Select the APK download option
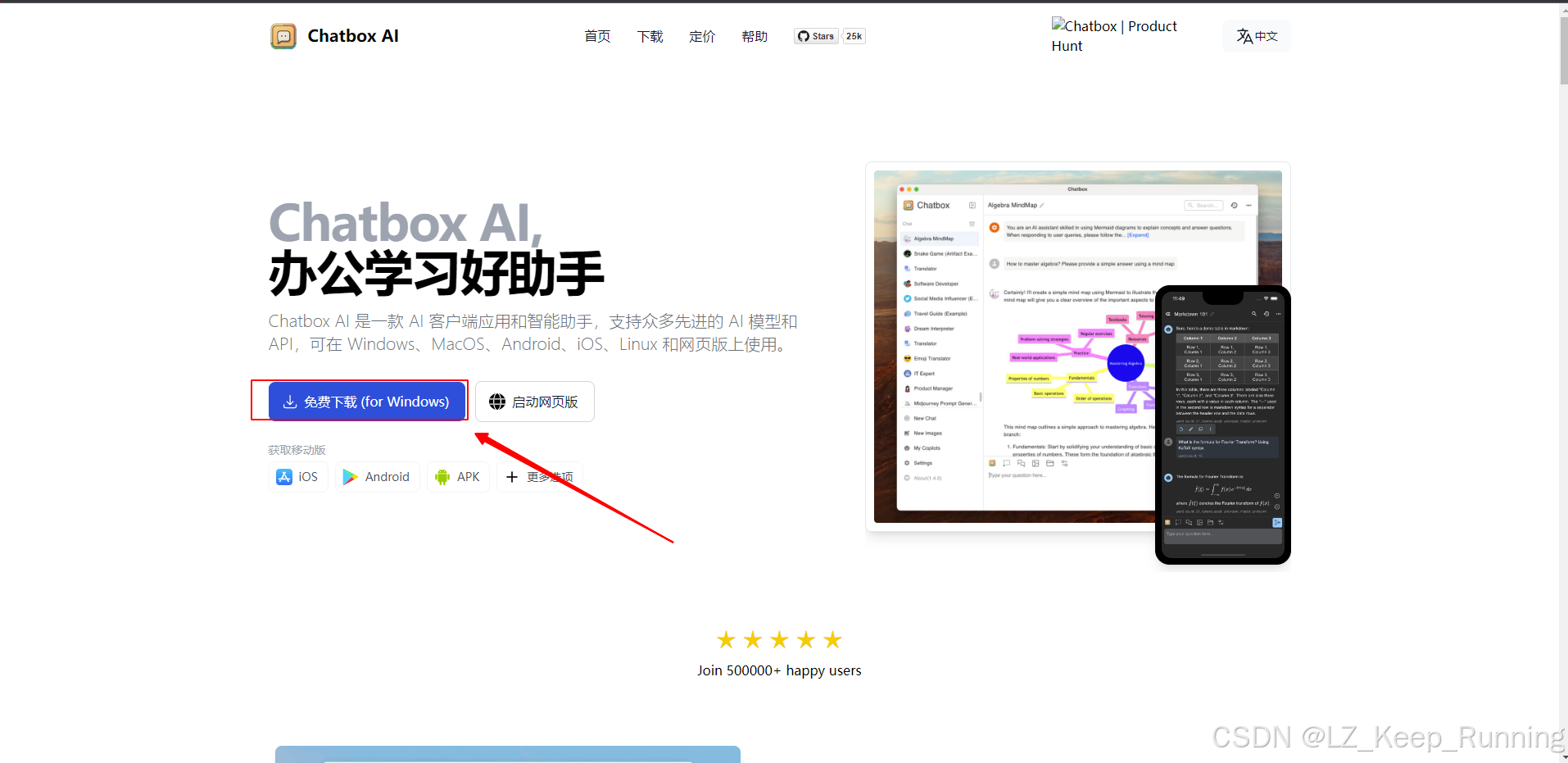The height and width of the screenshot is (763, 1568). [458, 477]
